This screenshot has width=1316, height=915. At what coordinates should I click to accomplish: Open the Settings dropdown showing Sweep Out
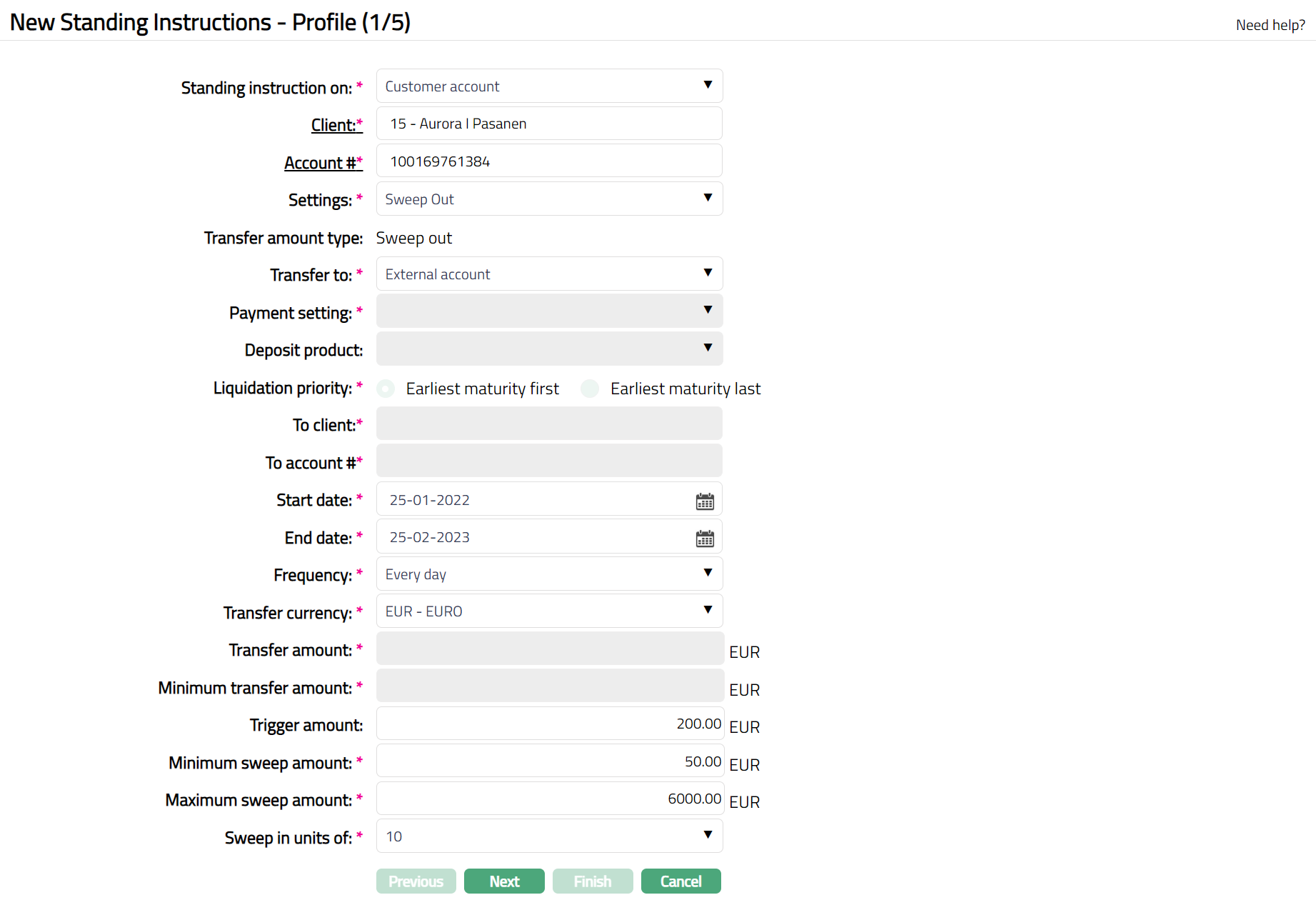pyautogui.click(x=549, y=199)
